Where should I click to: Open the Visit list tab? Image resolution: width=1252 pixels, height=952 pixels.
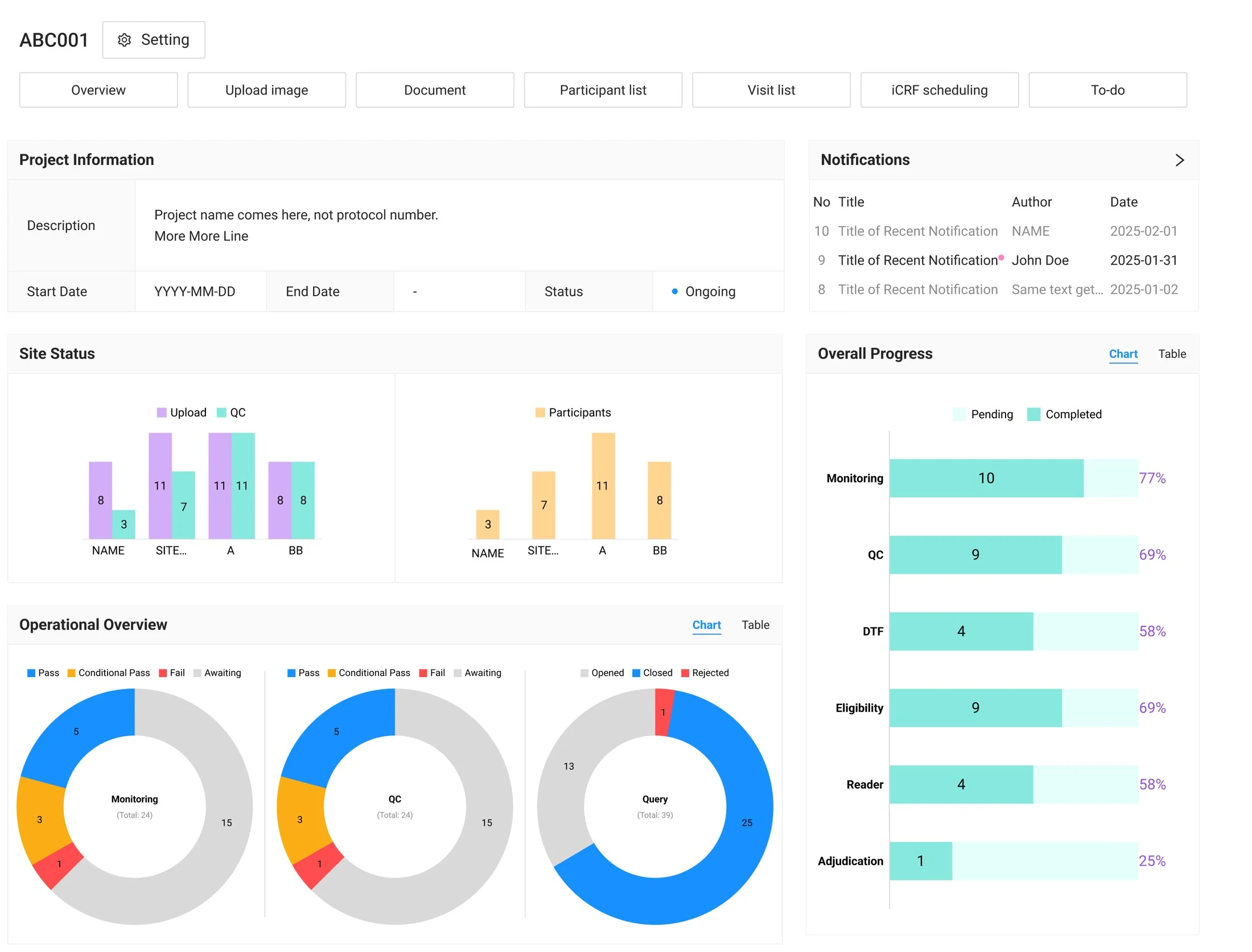tap(771, 90)
